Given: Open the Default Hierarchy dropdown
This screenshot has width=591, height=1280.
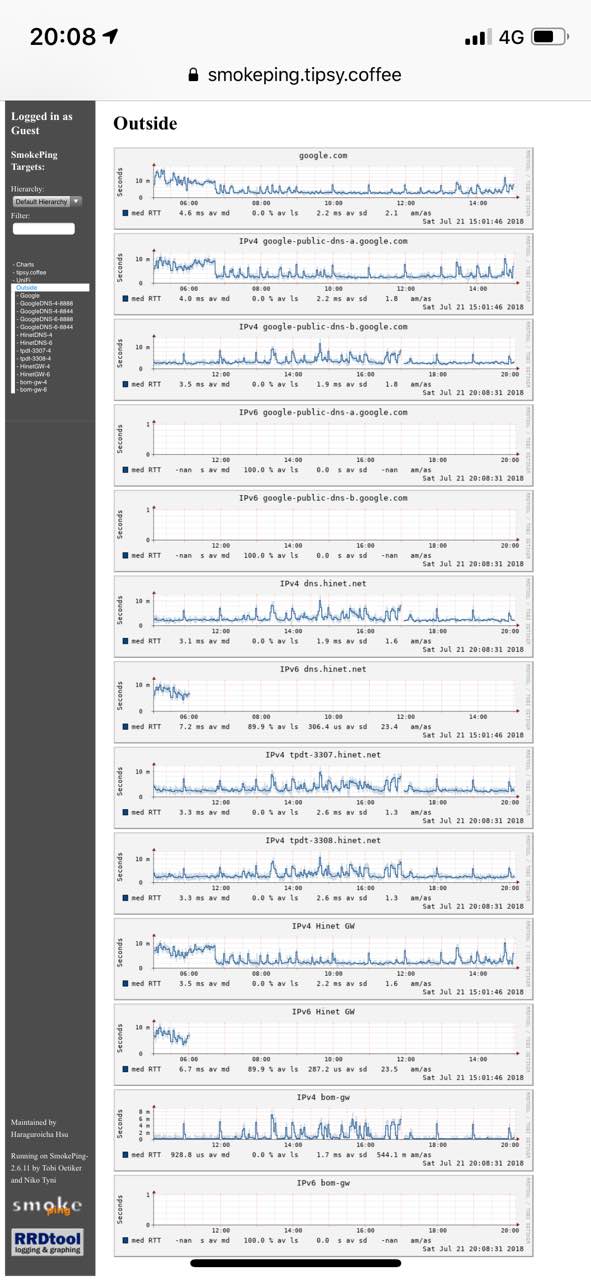Looking at the screenshot, I should 47,201.
